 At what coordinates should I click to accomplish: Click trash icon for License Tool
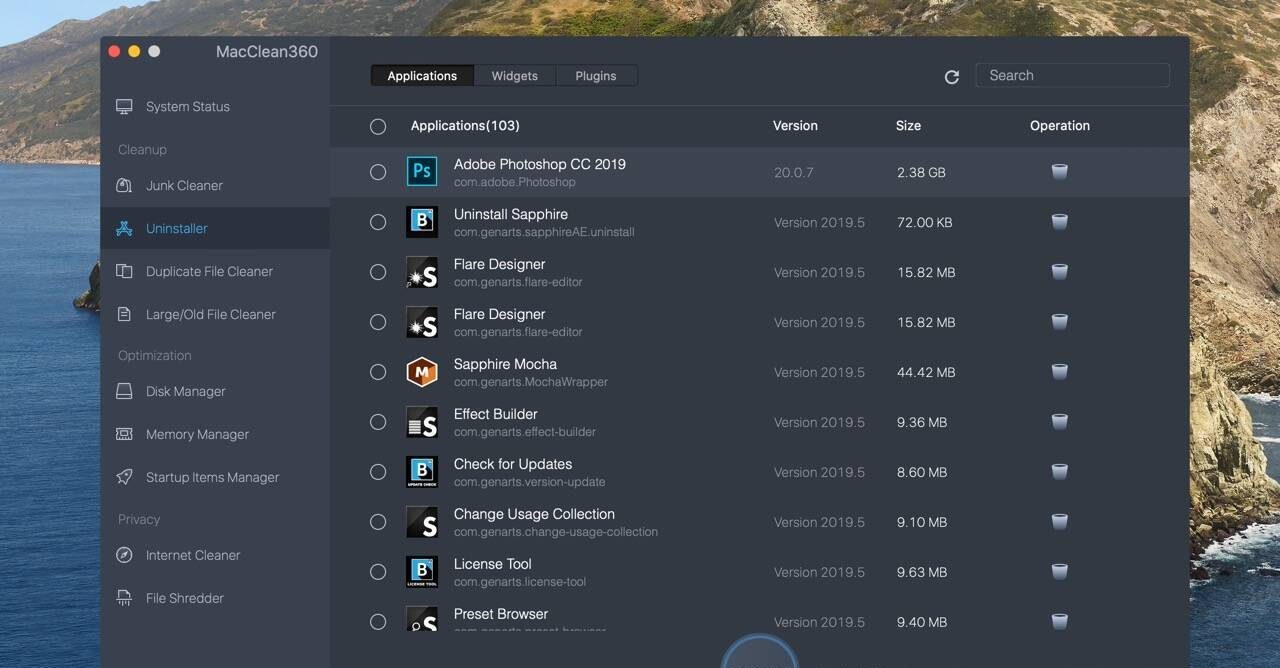(1060, 572)
